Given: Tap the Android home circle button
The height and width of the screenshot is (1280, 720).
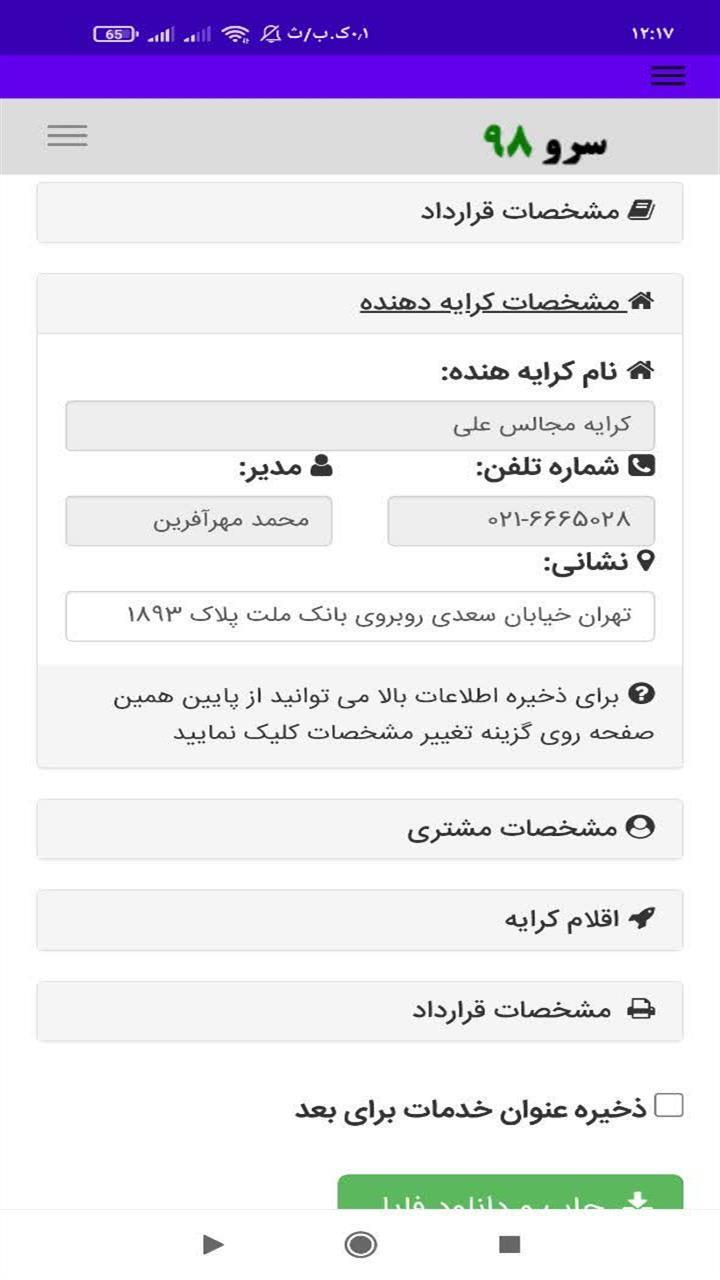Looking at the screenshot, I should pos(361,1244).
